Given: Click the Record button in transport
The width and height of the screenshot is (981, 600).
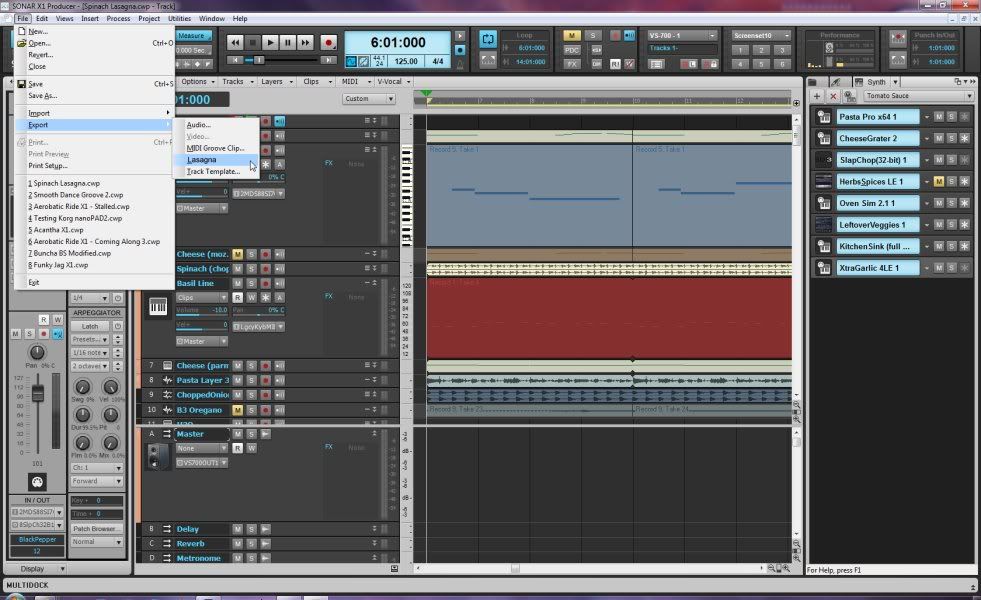Looking at the screenshot, I should click(328, 42).
